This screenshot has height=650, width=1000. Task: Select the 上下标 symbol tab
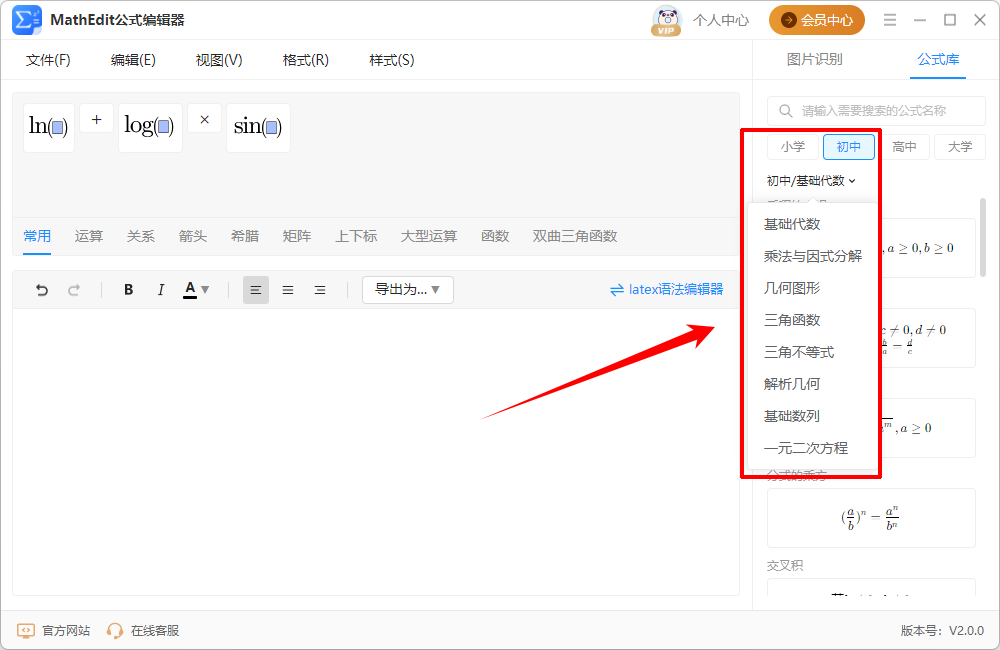[357, 236]
